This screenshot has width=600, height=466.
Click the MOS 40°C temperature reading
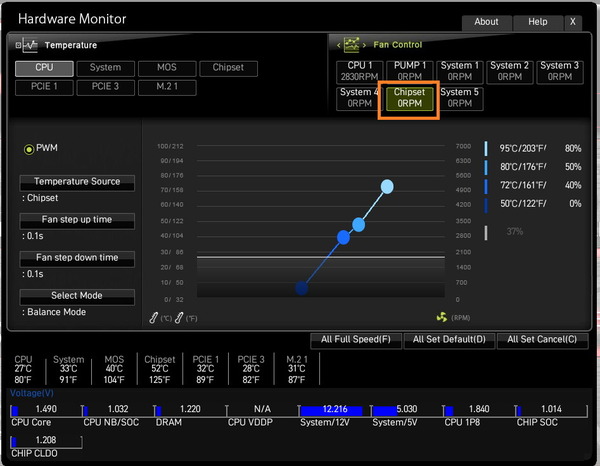(114, 370)
